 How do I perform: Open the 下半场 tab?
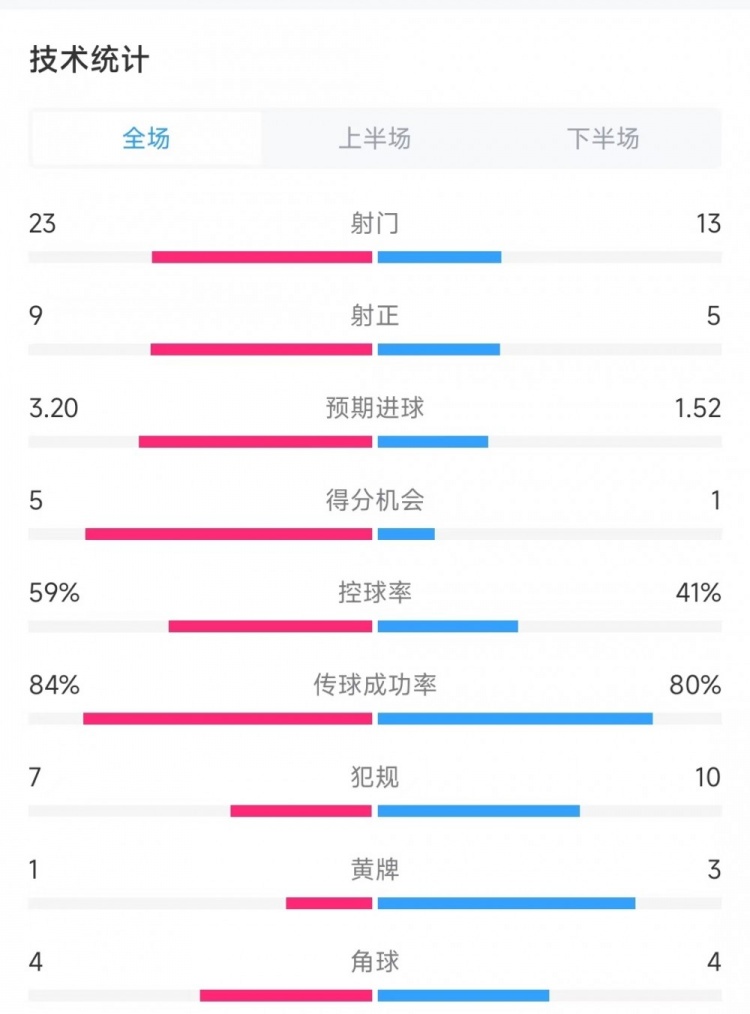603,138
